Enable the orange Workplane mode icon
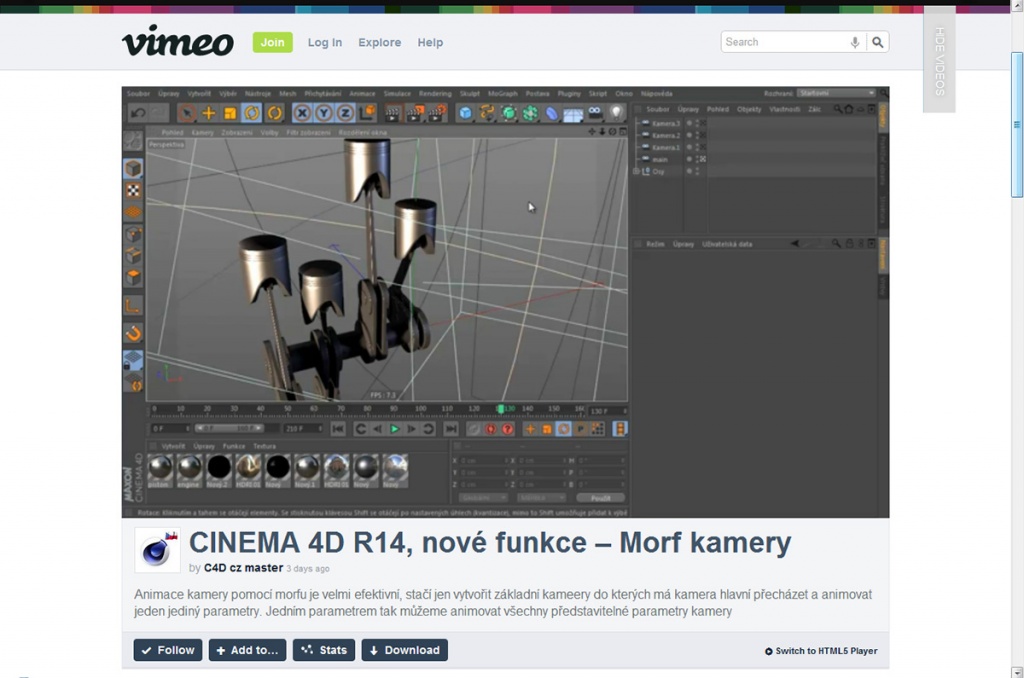The width and height of the screenshot is (1024, 678). tap(133, 212)
